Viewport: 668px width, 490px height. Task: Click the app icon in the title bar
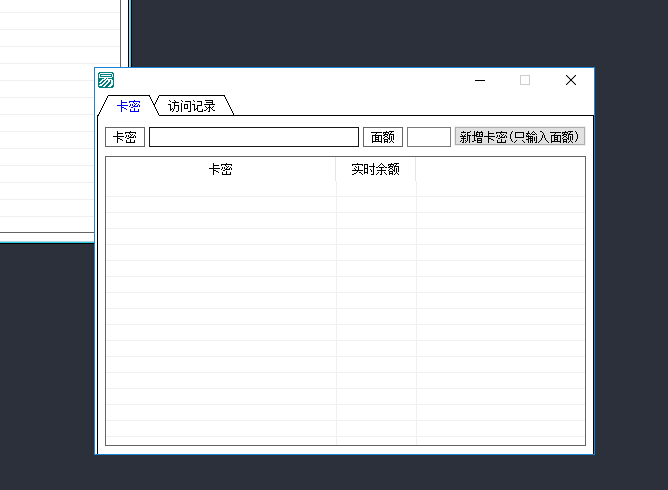106,81
